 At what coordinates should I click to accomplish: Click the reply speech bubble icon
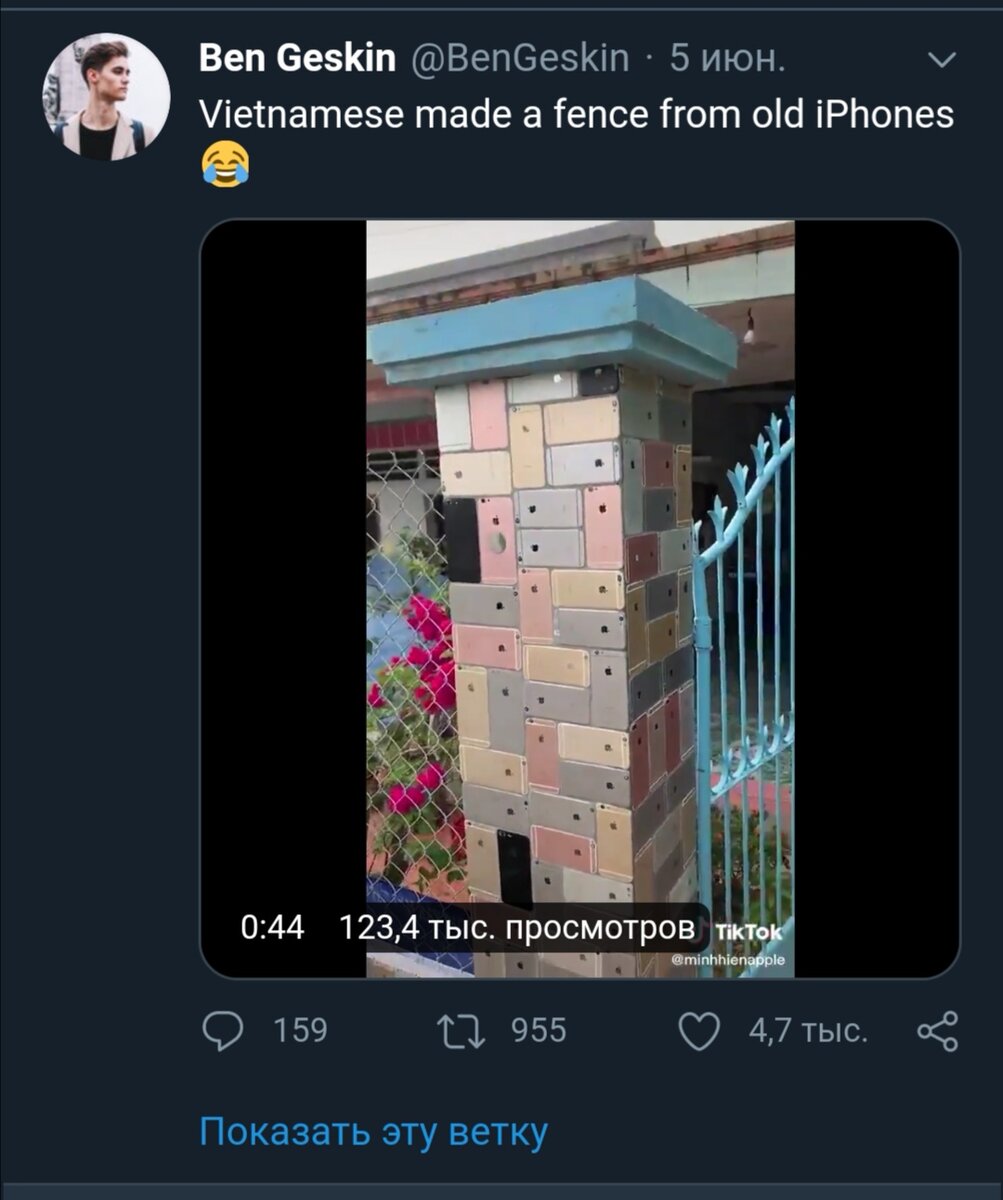[223, 1030]
